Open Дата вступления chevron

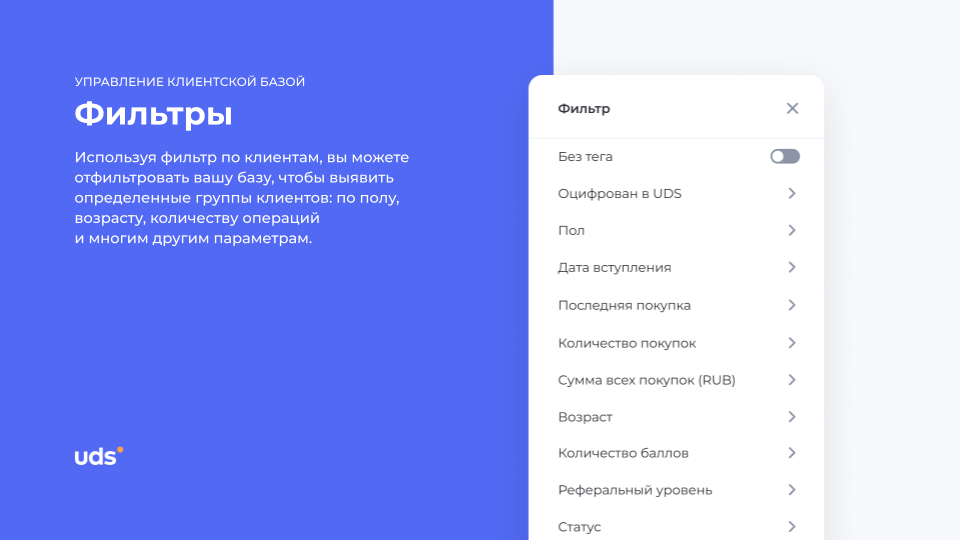791,267
